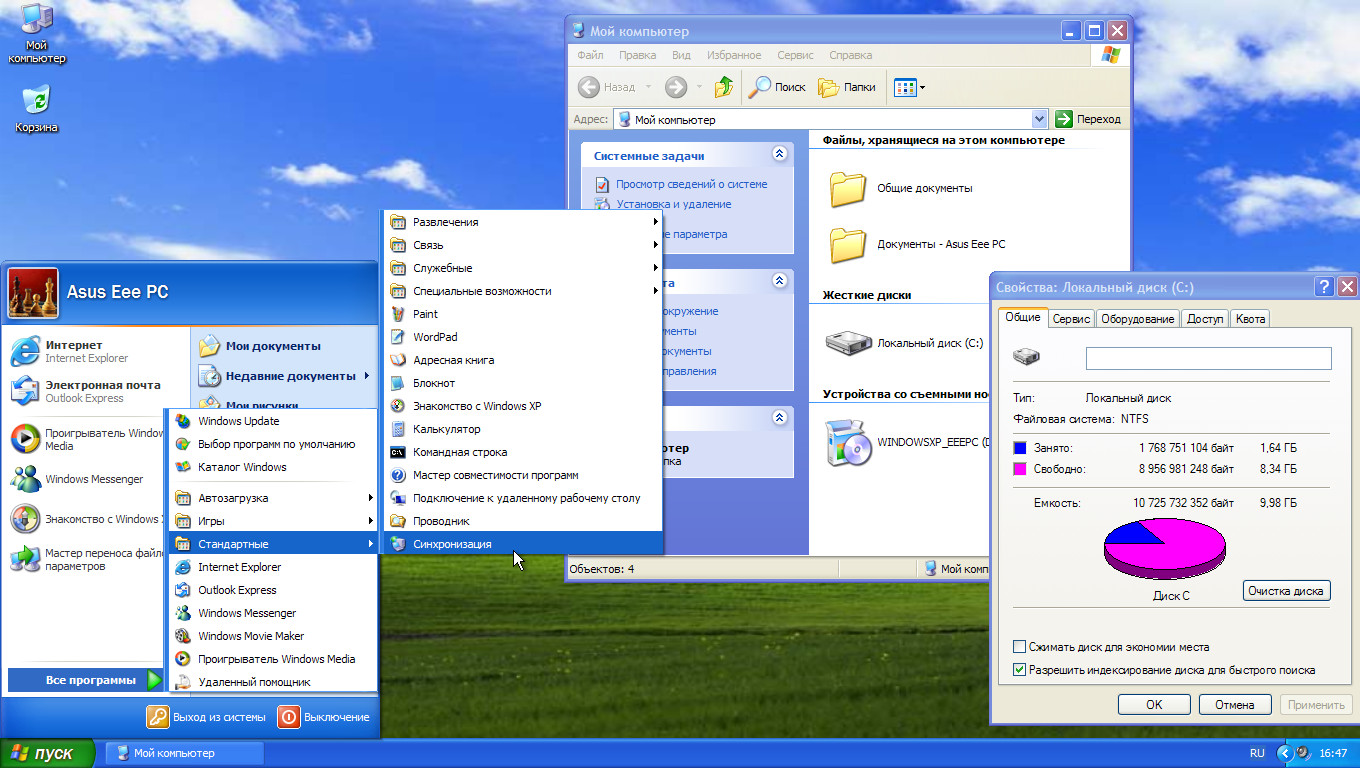
Task: Collapse the System Tasks (Системные задачи) panel
Action: pyautogui.click(x=779, y=155)
